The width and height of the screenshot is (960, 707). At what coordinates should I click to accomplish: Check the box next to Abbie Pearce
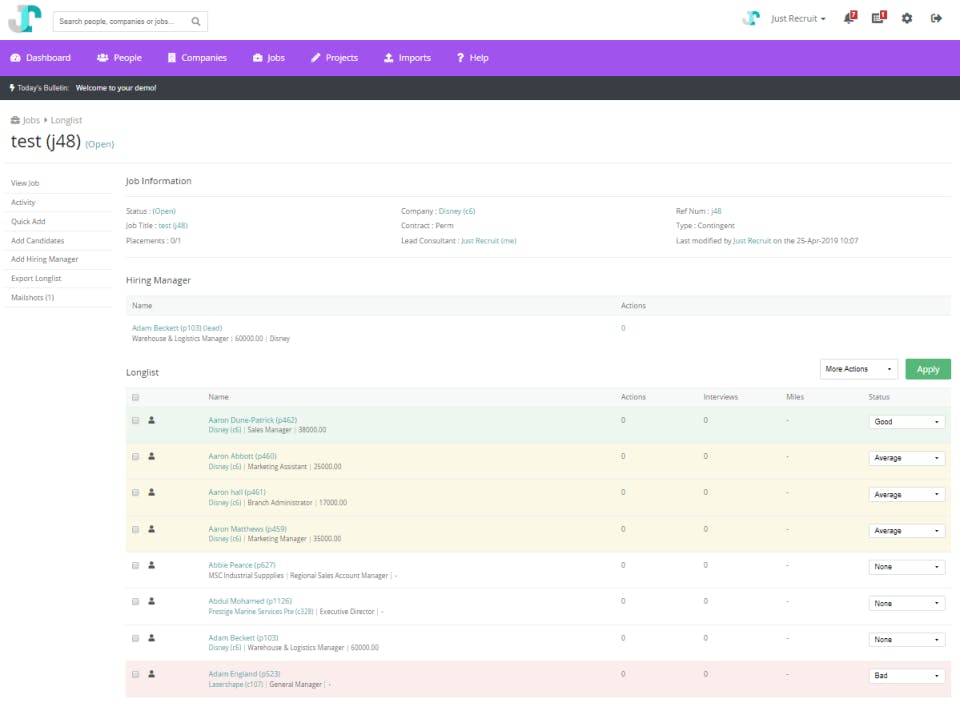tap(135, 566)
